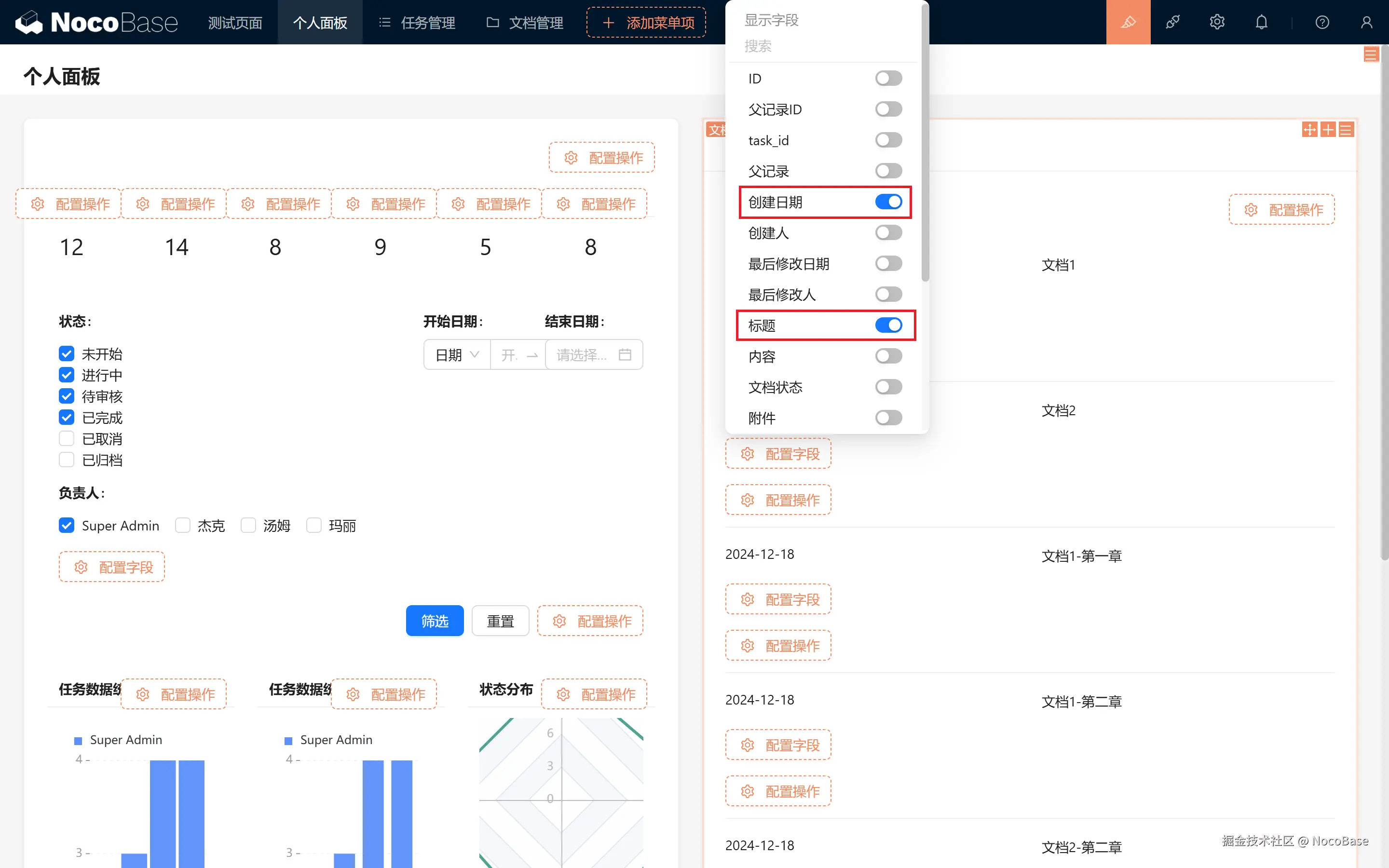The image size is (1389, 868).
Task: Enable the 文档状态 field switch
Action: click(x=888, y=387)
